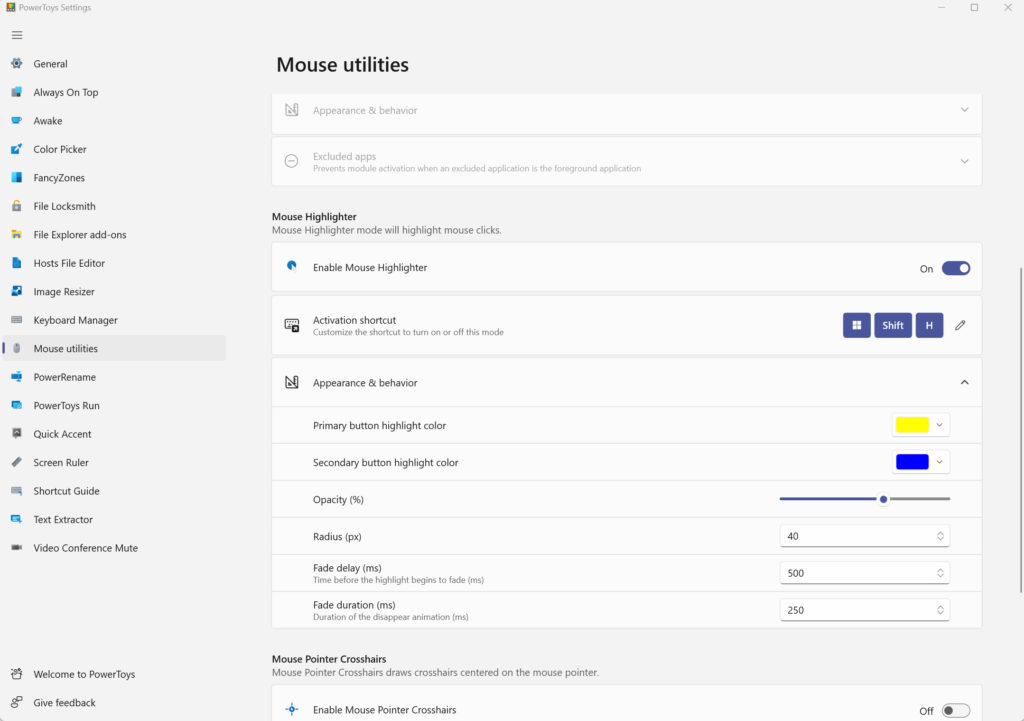Click the Color Picker icon in sidebar
Viewport: 1024px width, 721px height.
[16, 149]
